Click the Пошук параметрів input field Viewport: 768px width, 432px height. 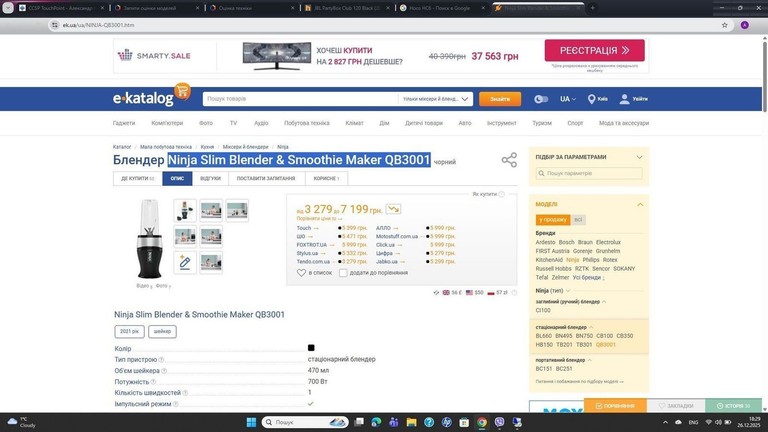click(589, 173)
